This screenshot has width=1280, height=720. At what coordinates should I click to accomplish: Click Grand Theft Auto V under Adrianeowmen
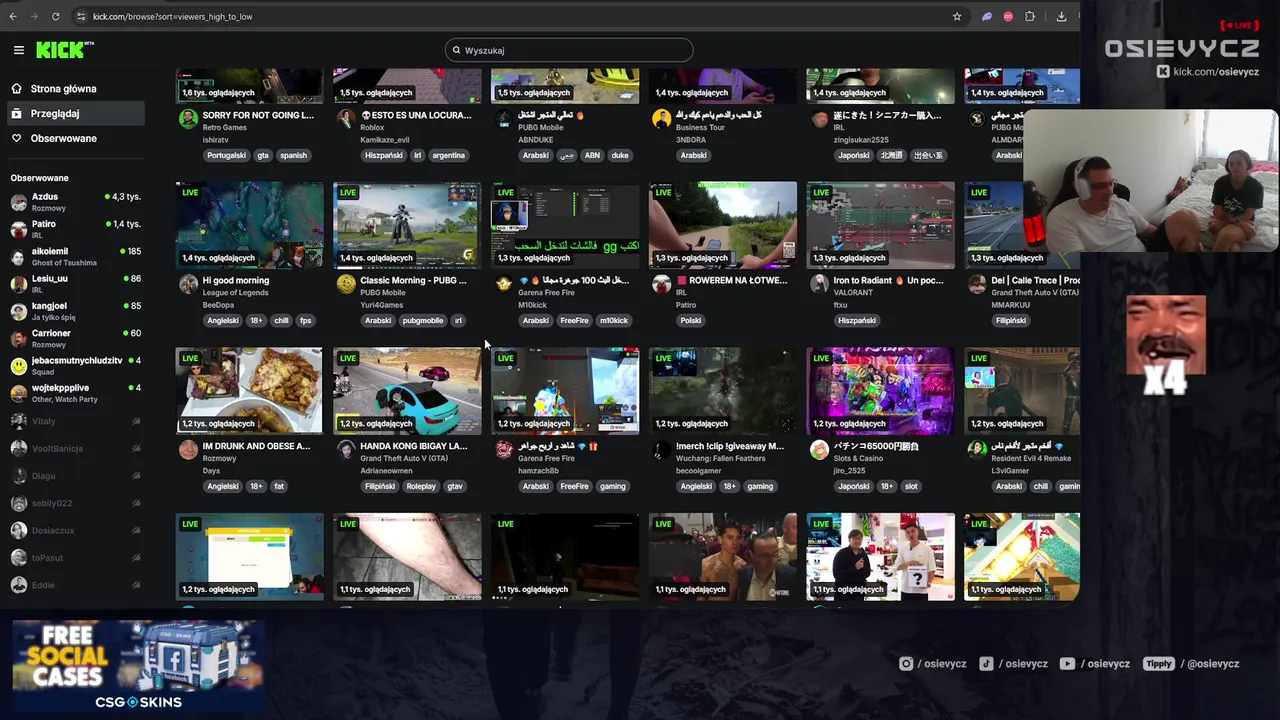coord(404,458)
